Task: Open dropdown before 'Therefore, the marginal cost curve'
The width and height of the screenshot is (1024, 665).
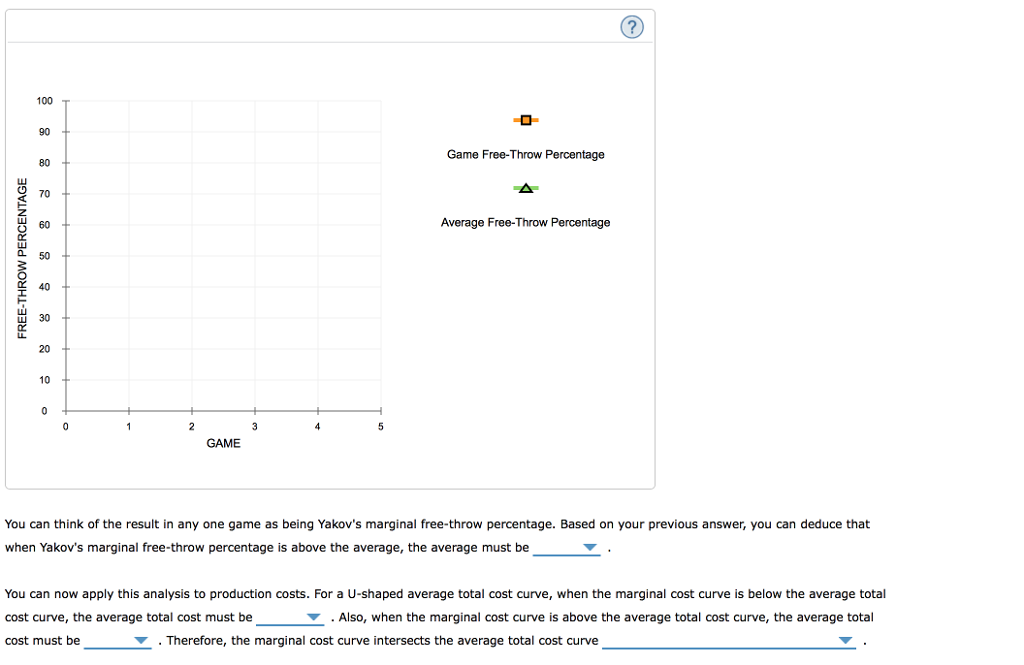Action: pyautogui.click(x=118, y=641)
